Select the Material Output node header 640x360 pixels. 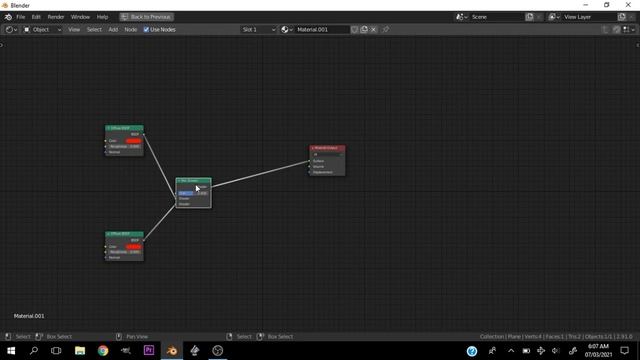click(x=327, y=148)
